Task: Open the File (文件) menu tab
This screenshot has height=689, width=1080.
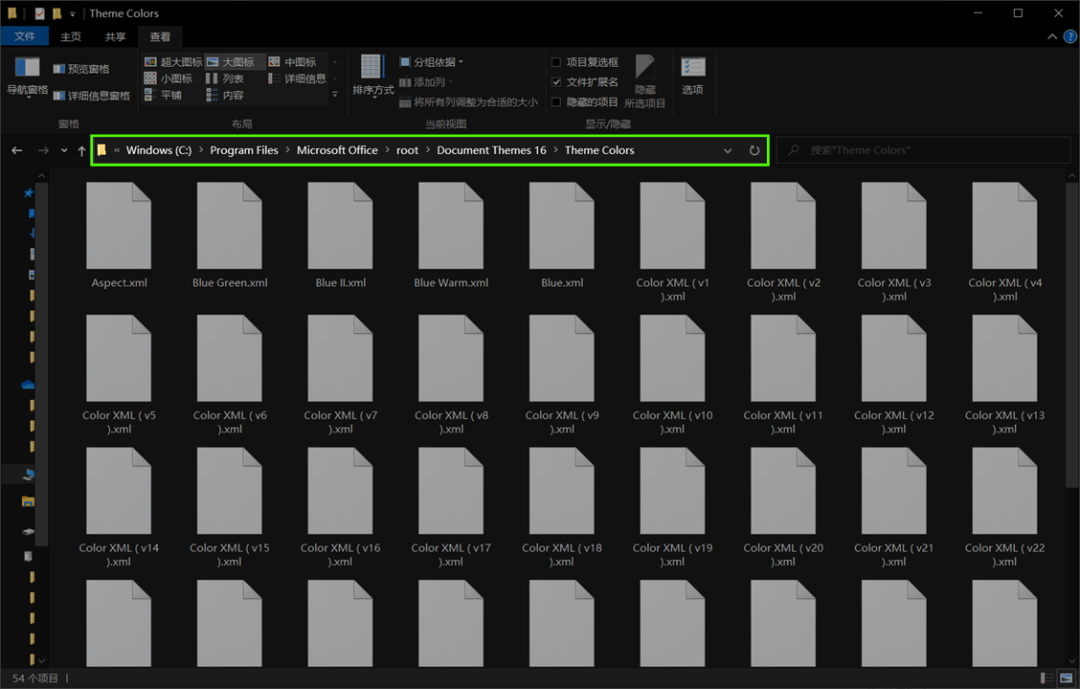Action: point(25,37)
